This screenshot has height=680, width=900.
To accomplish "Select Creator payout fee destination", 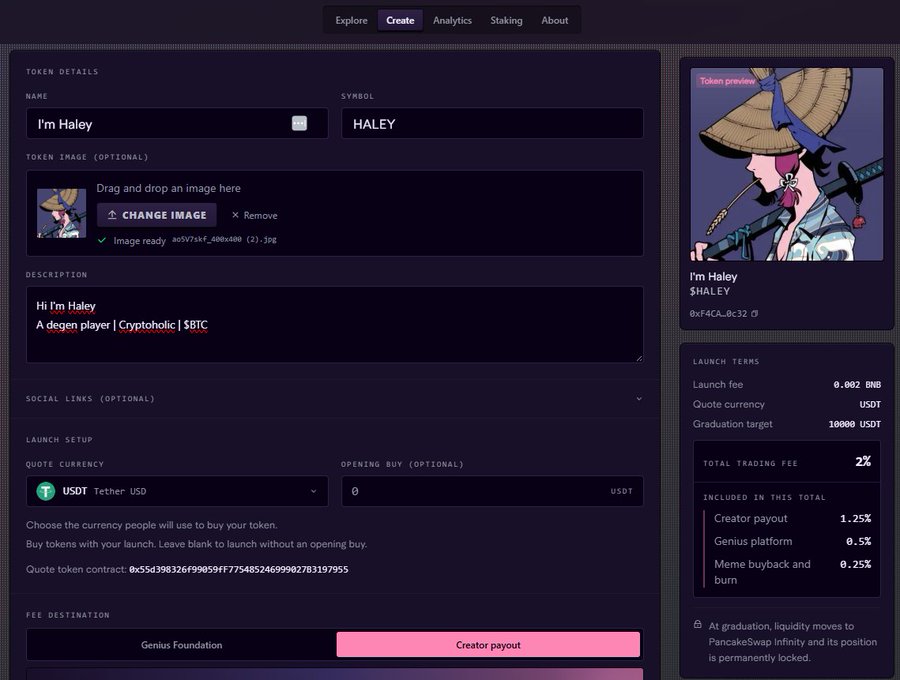I will click(x=488, y=645).
